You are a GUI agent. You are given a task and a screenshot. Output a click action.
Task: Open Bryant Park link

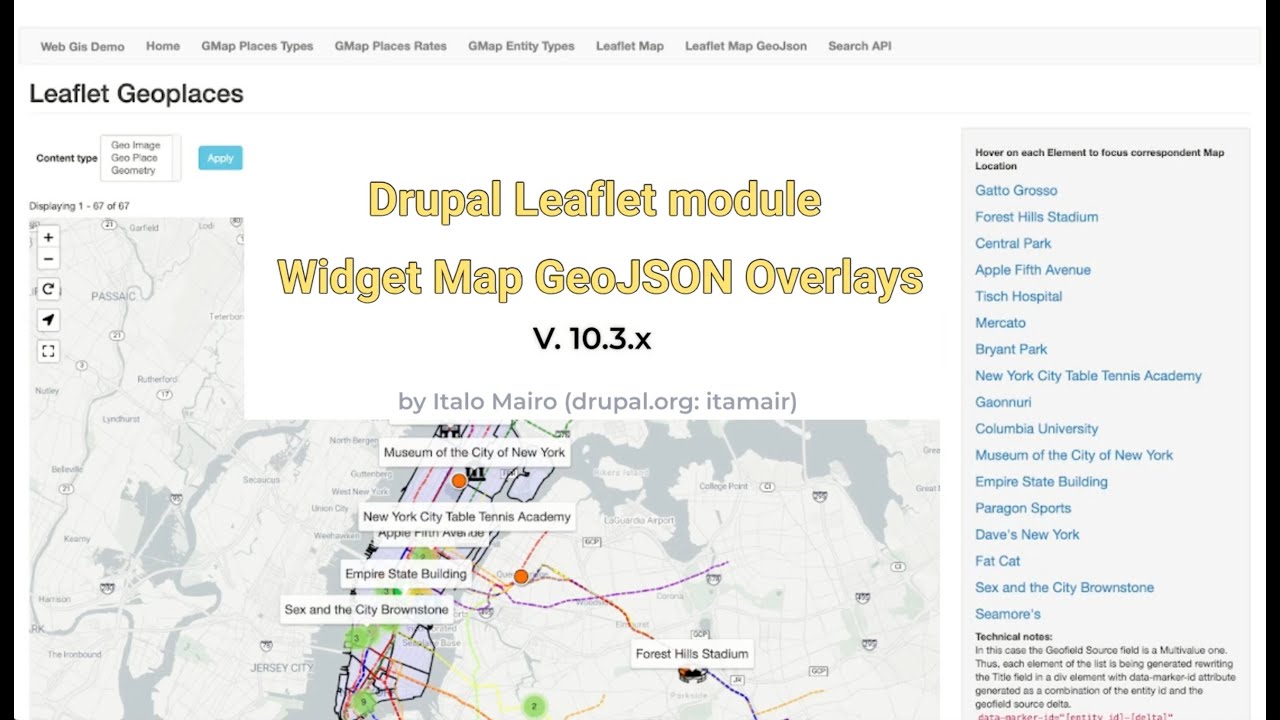[1011, 349]
